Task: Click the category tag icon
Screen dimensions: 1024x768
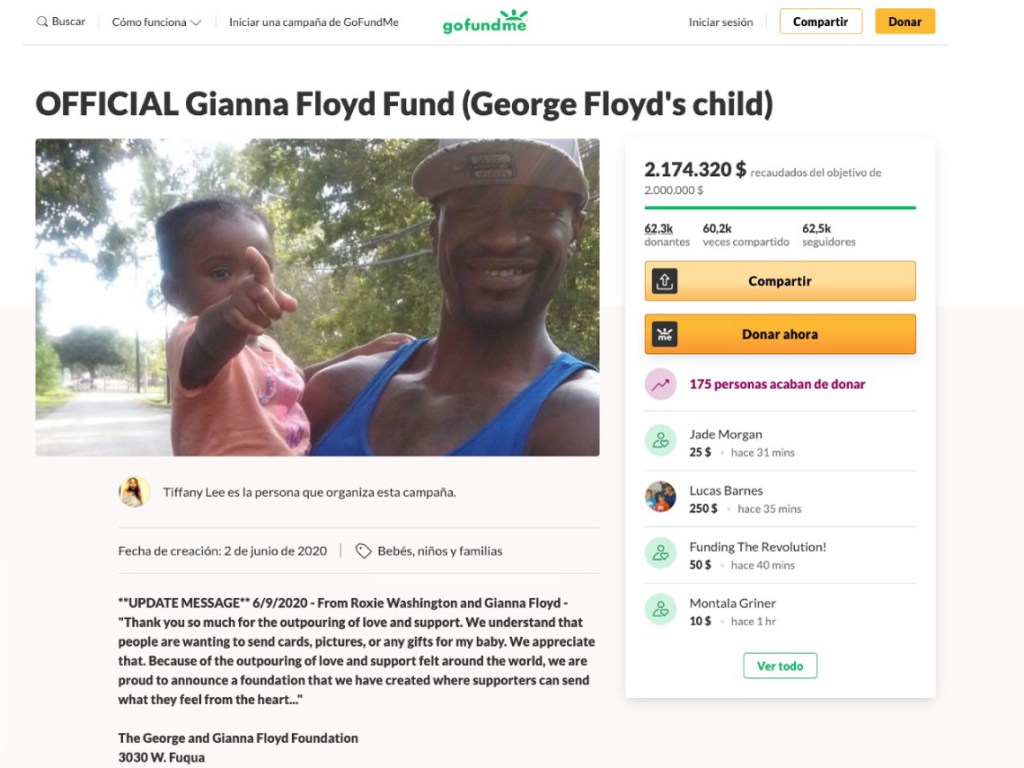Action: 364,551
